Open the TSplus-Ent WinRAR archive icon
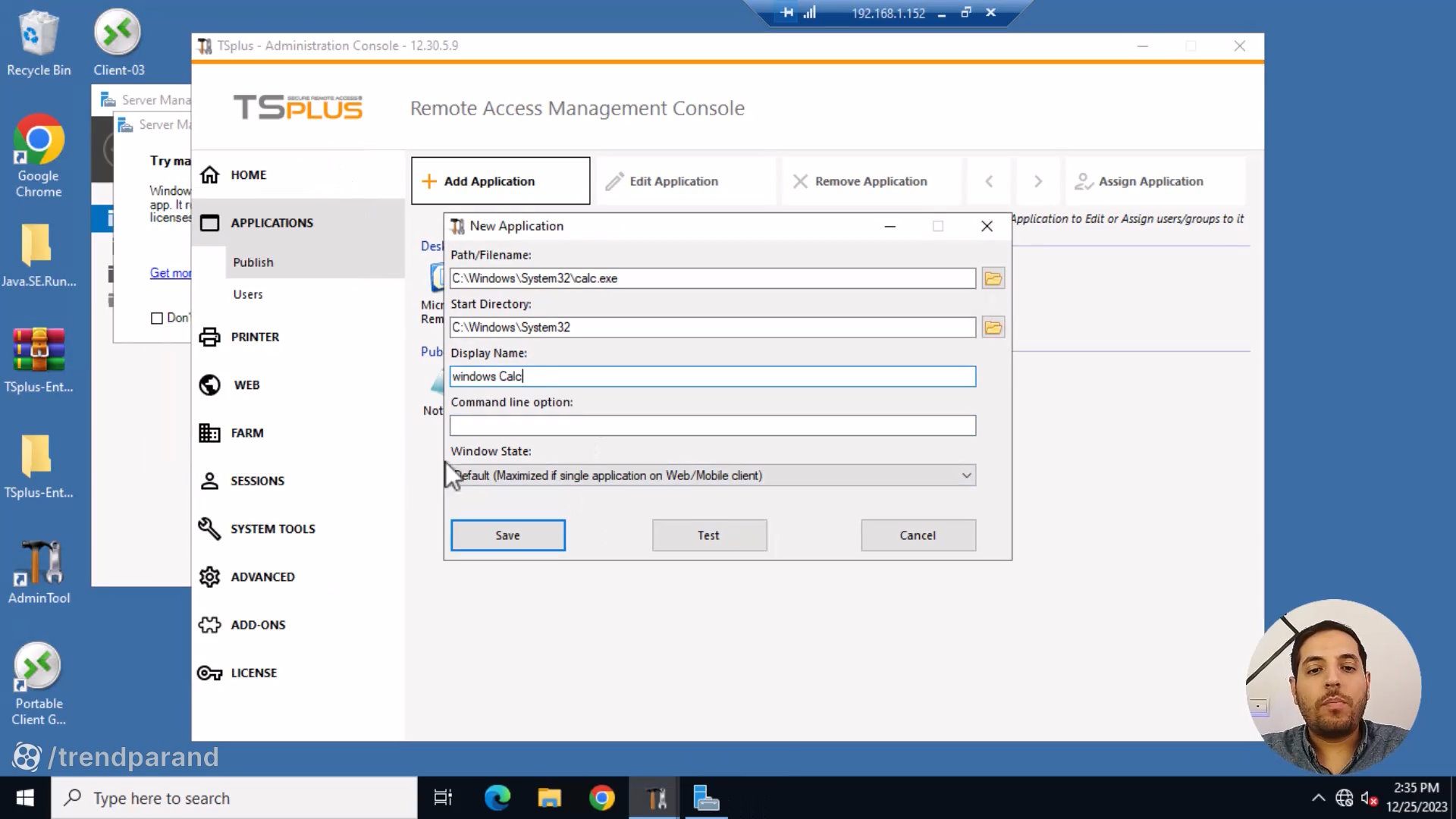 39,360
